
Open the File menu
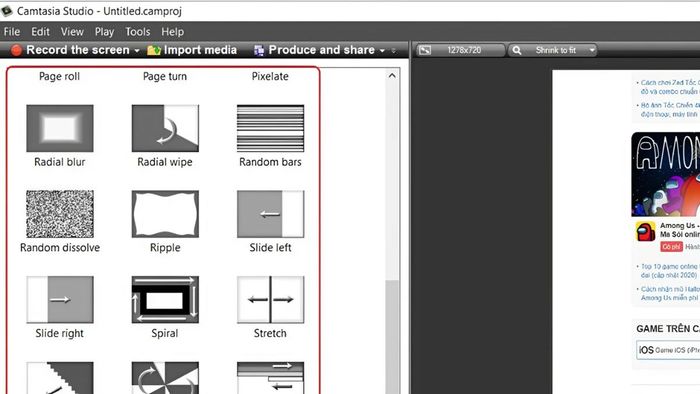click(12, 32)
